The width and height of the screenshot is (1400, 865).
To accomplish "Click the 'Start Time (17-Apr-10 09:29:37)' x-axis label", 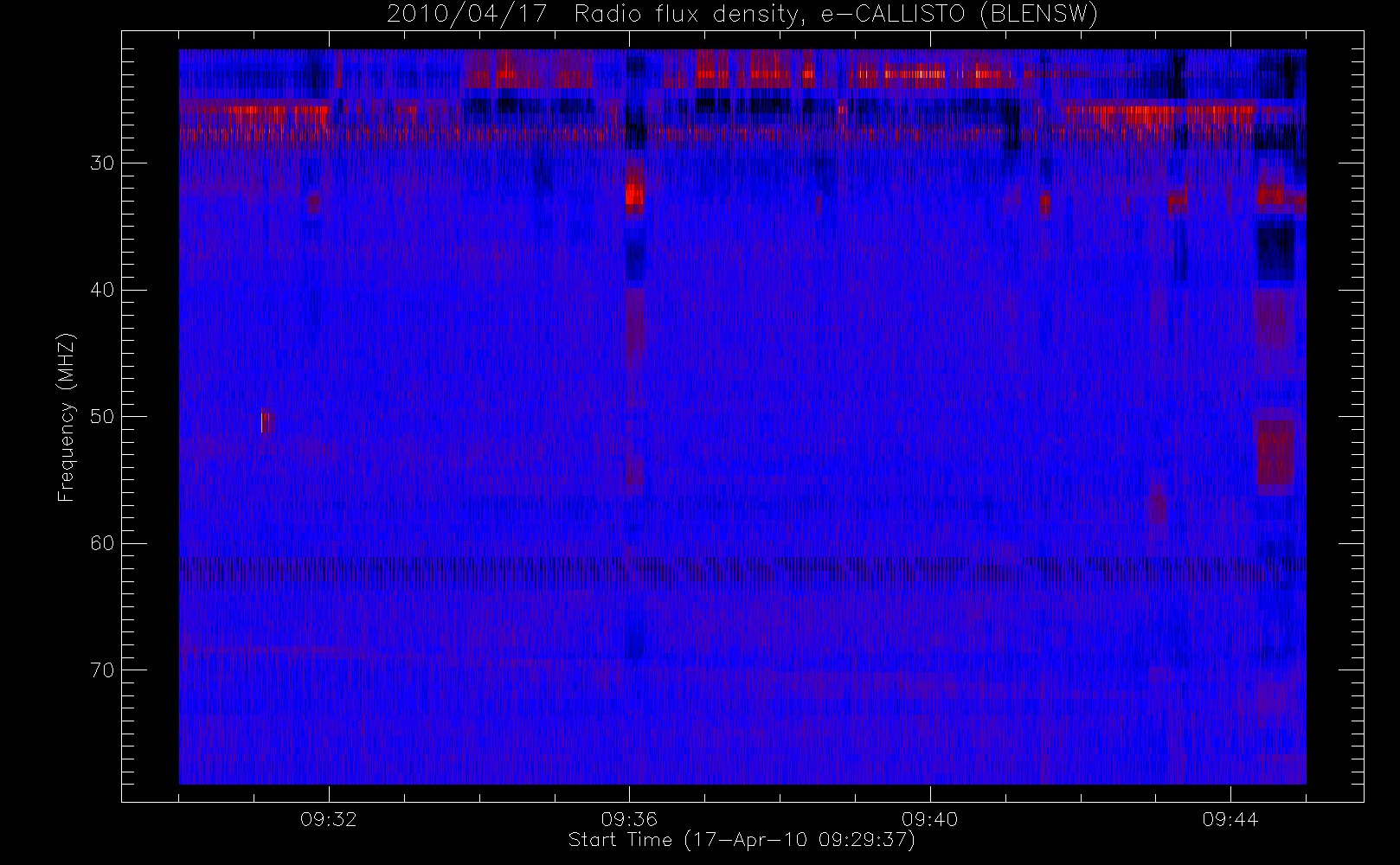I will tap(742, 839).
